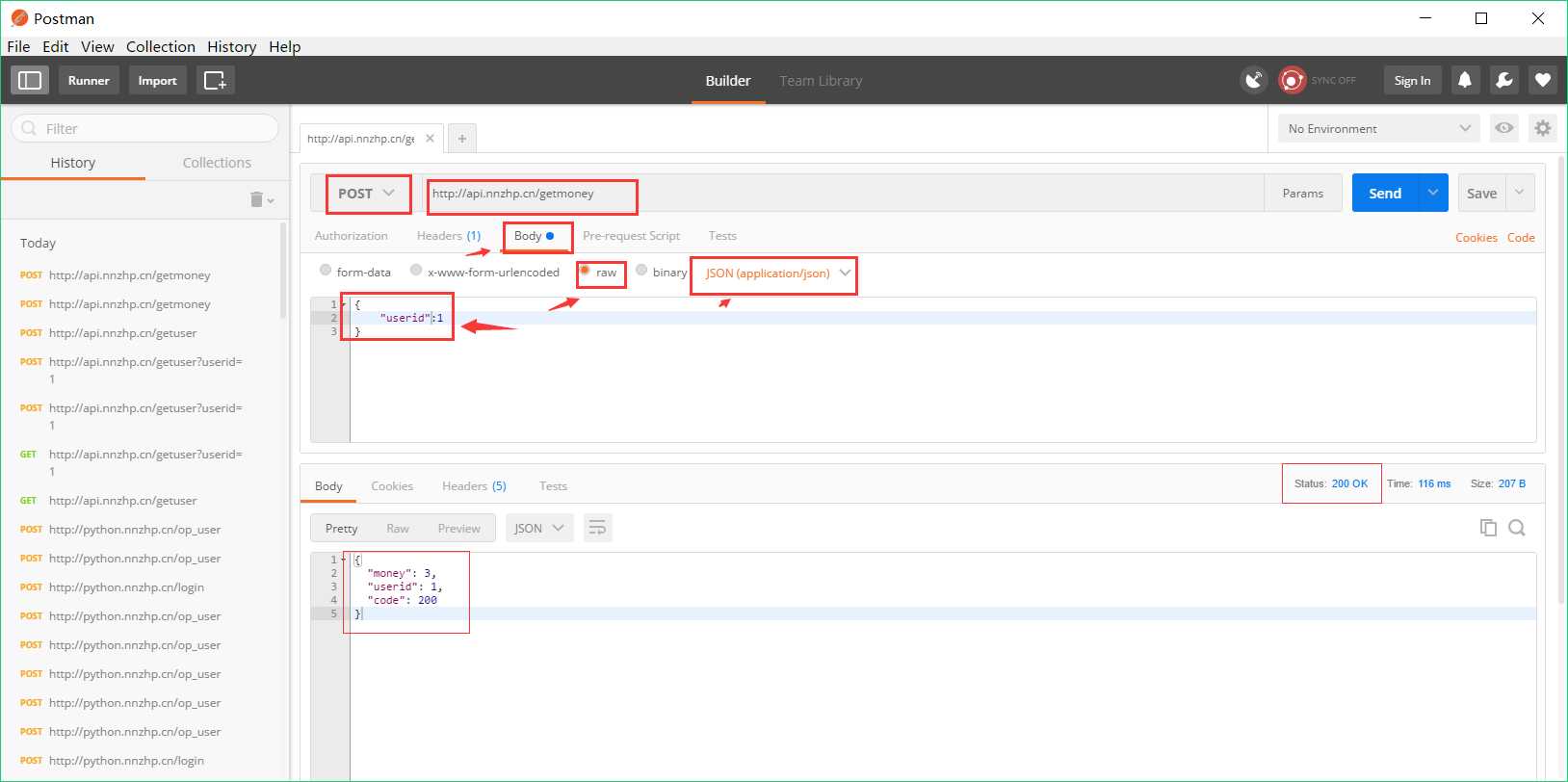Switch to Team Library tab
This screenshot has width=1568, height=782.
click(x=821, y=81)
